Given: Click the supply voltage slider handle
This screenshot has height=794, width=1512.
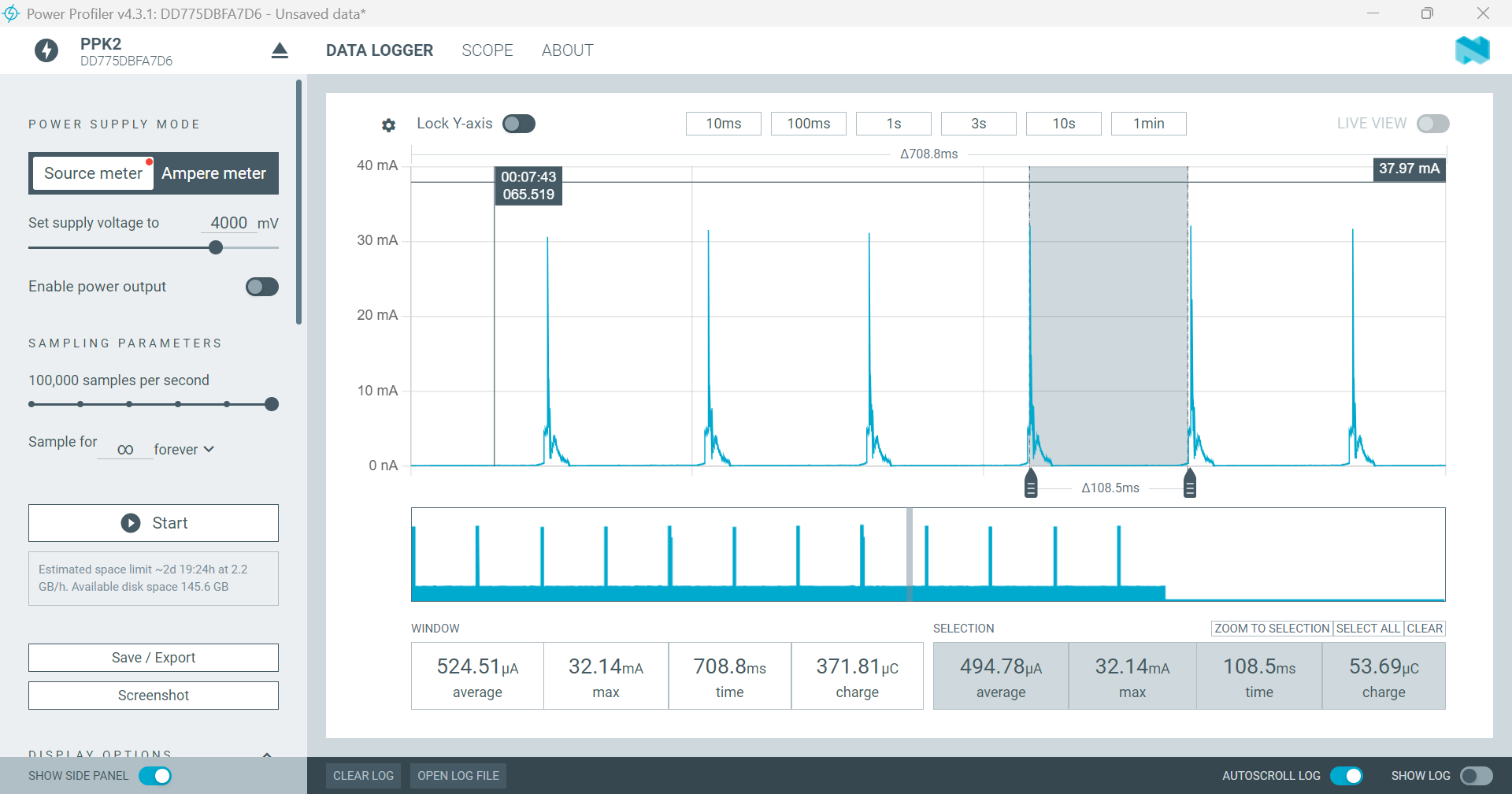Looking at the screenshot, I should point(216,247).
